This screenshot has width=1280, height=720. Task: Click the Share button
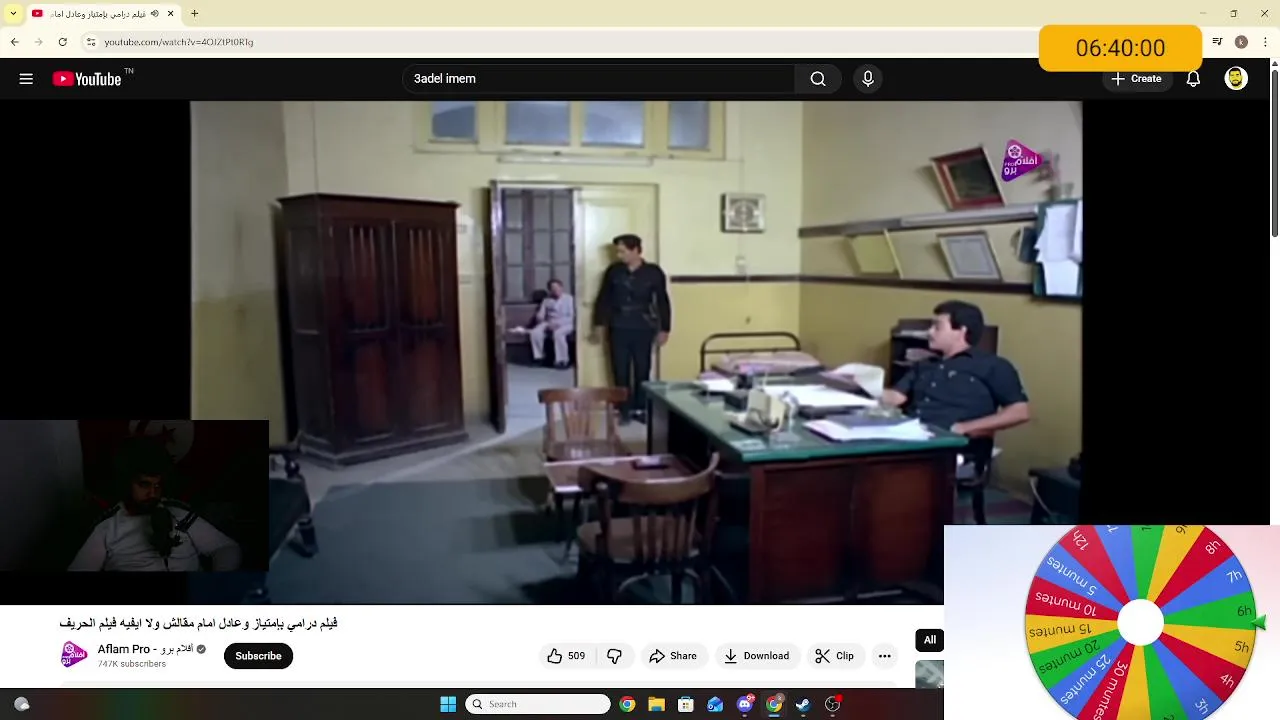(x=672, y=656)
